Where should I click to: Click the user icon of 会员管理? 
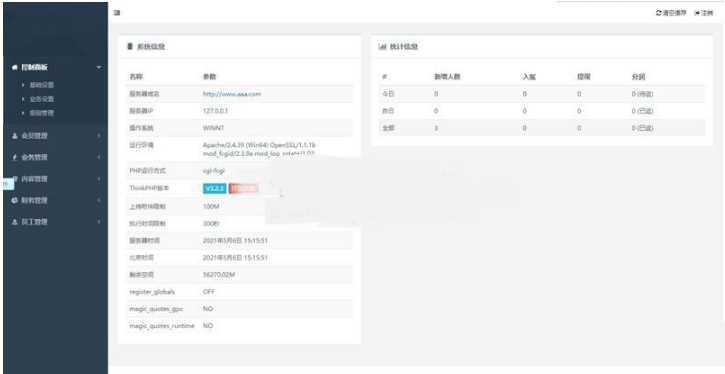pyautogui.click(x=14, y=136)
